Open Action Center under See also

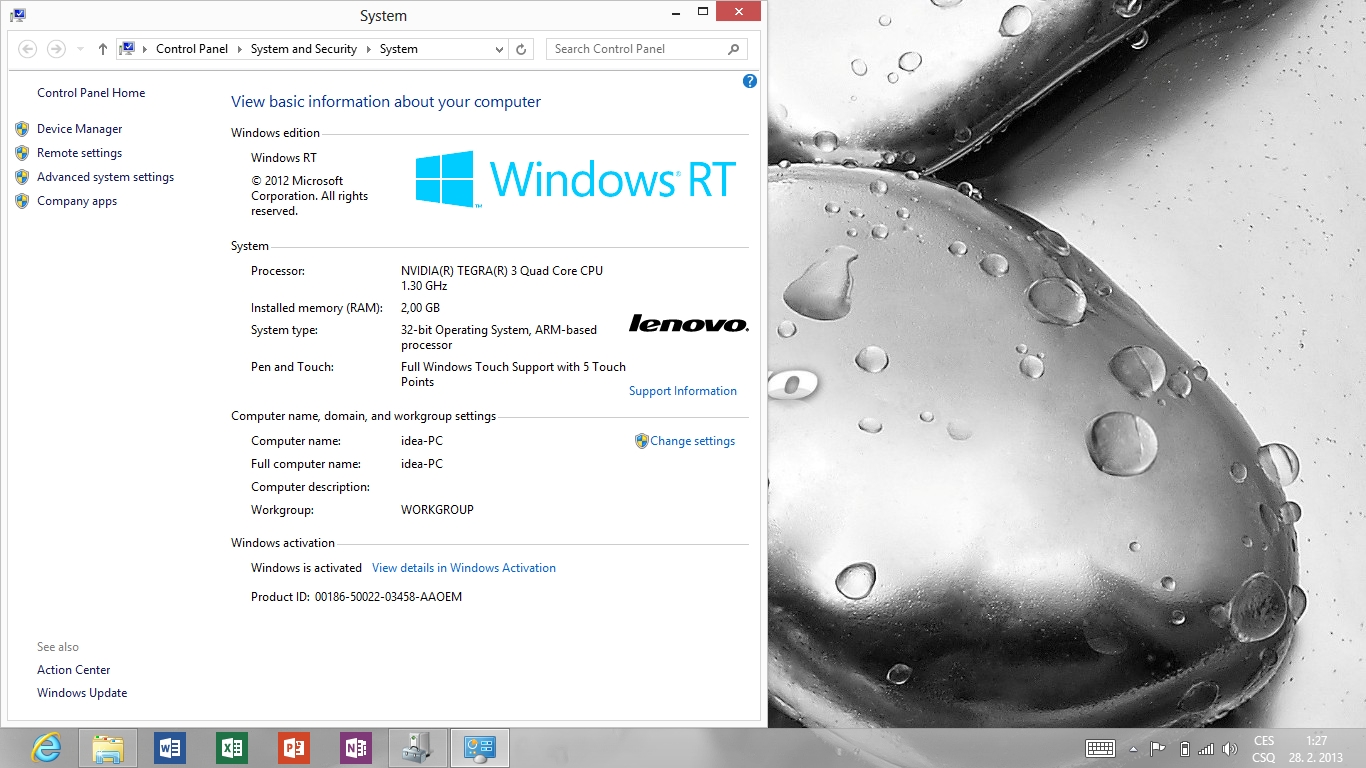click(74, 670)
